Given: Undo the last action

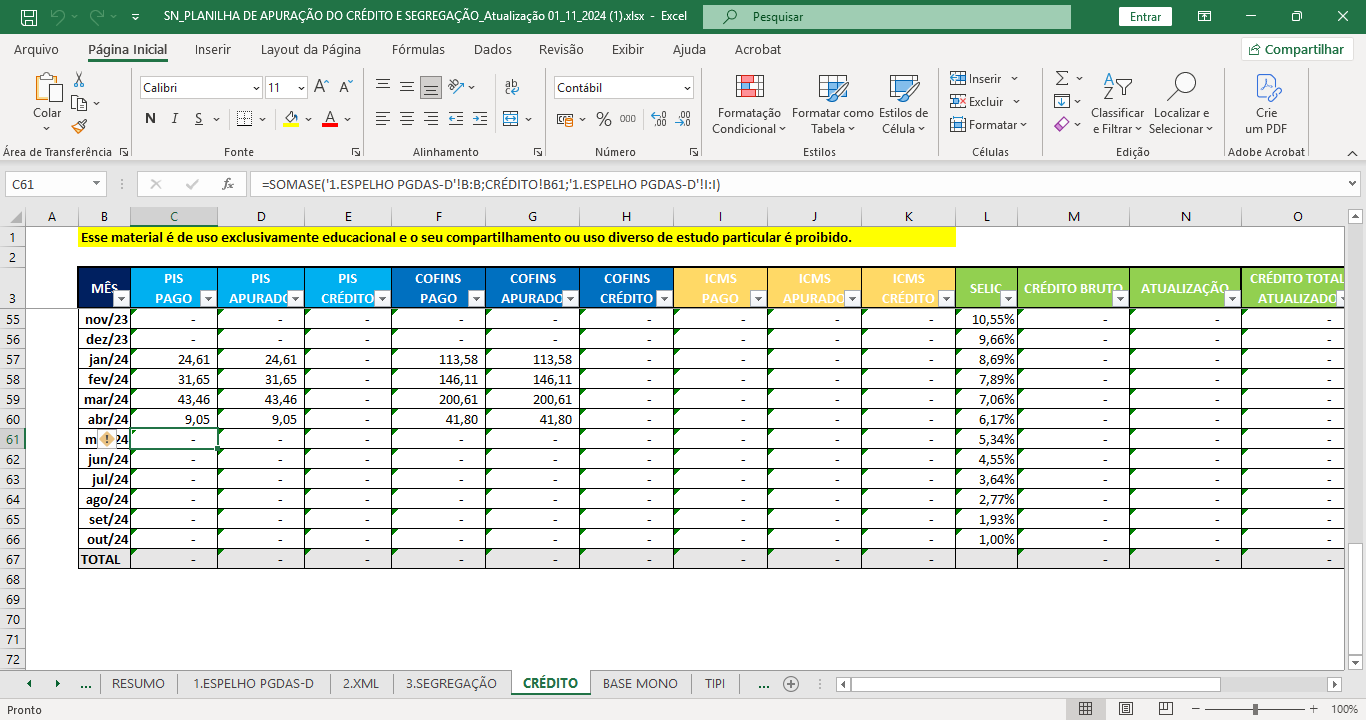Looking at the screenshot, I should 58,17.
